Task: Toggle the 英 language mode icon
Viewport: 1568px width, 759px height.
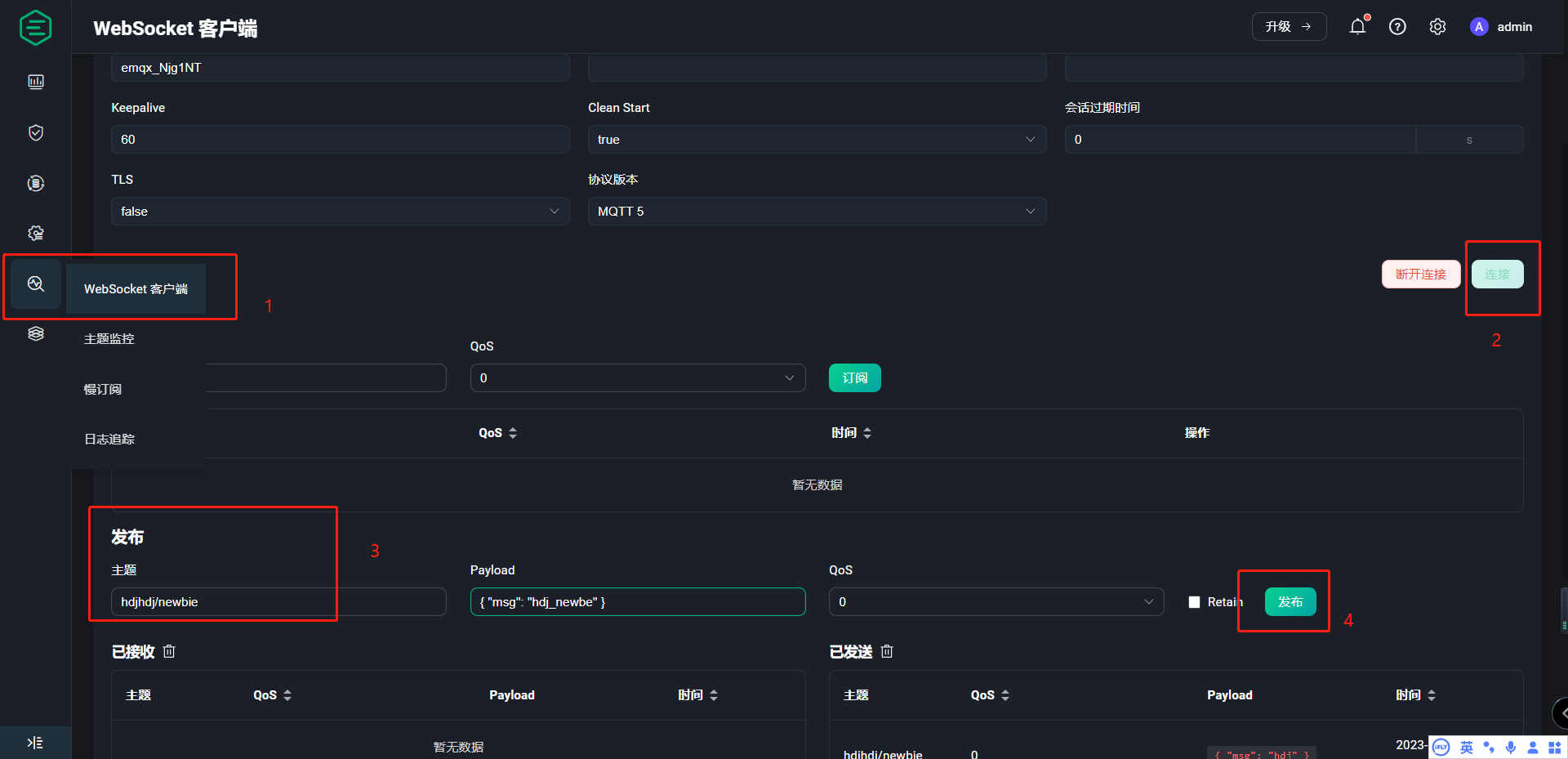Action: 1467,748
